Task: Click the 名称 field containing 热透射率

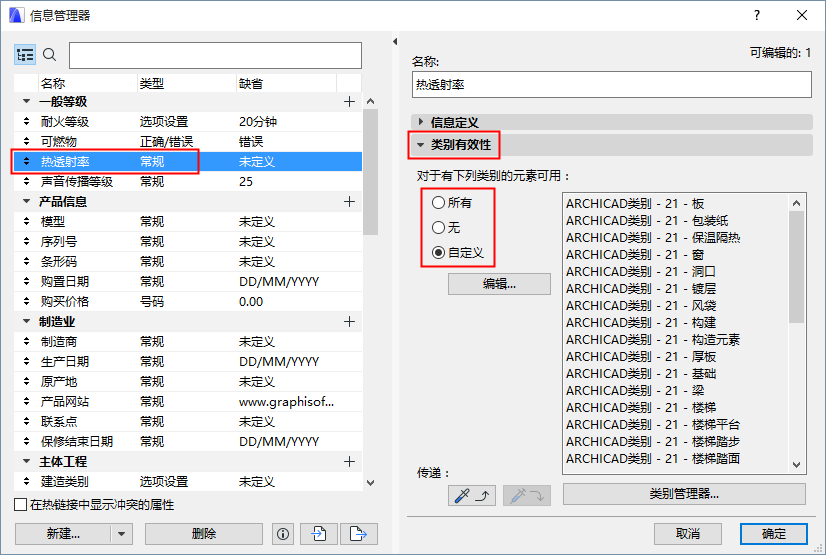Action: (x=612, y=85)
